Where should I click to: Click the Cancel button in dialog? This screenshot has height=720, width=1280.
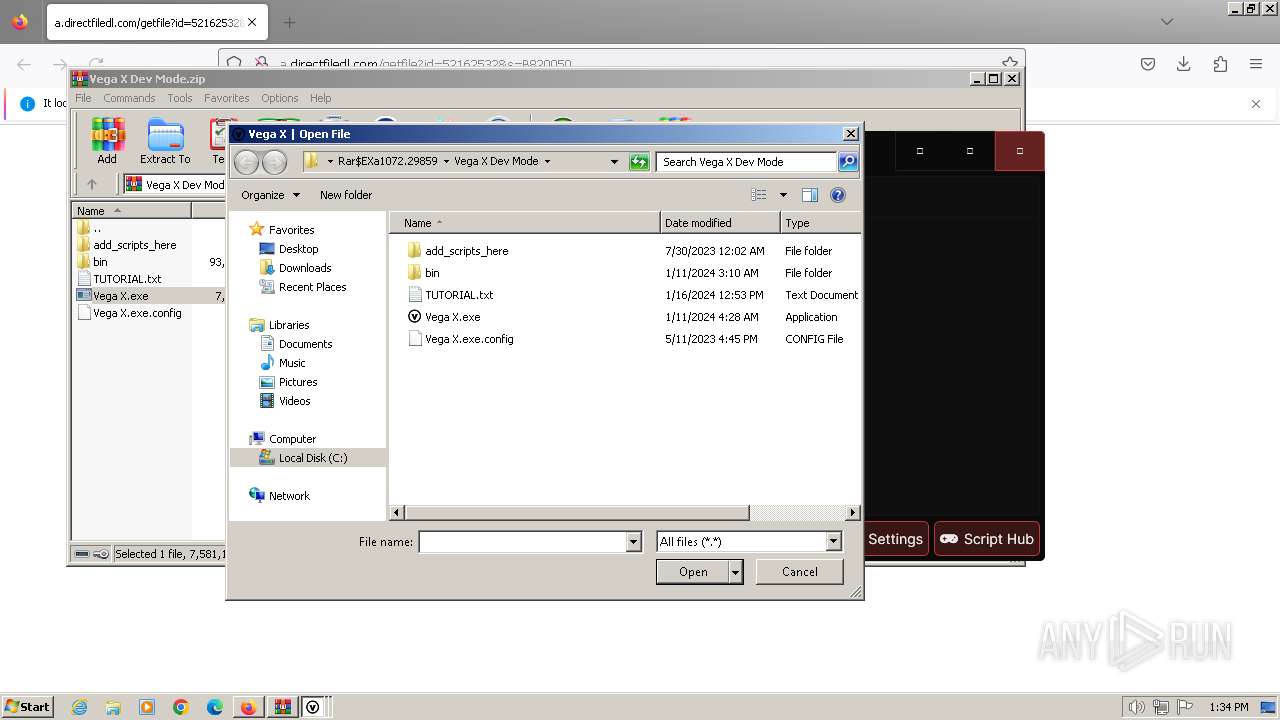[799, 572]
